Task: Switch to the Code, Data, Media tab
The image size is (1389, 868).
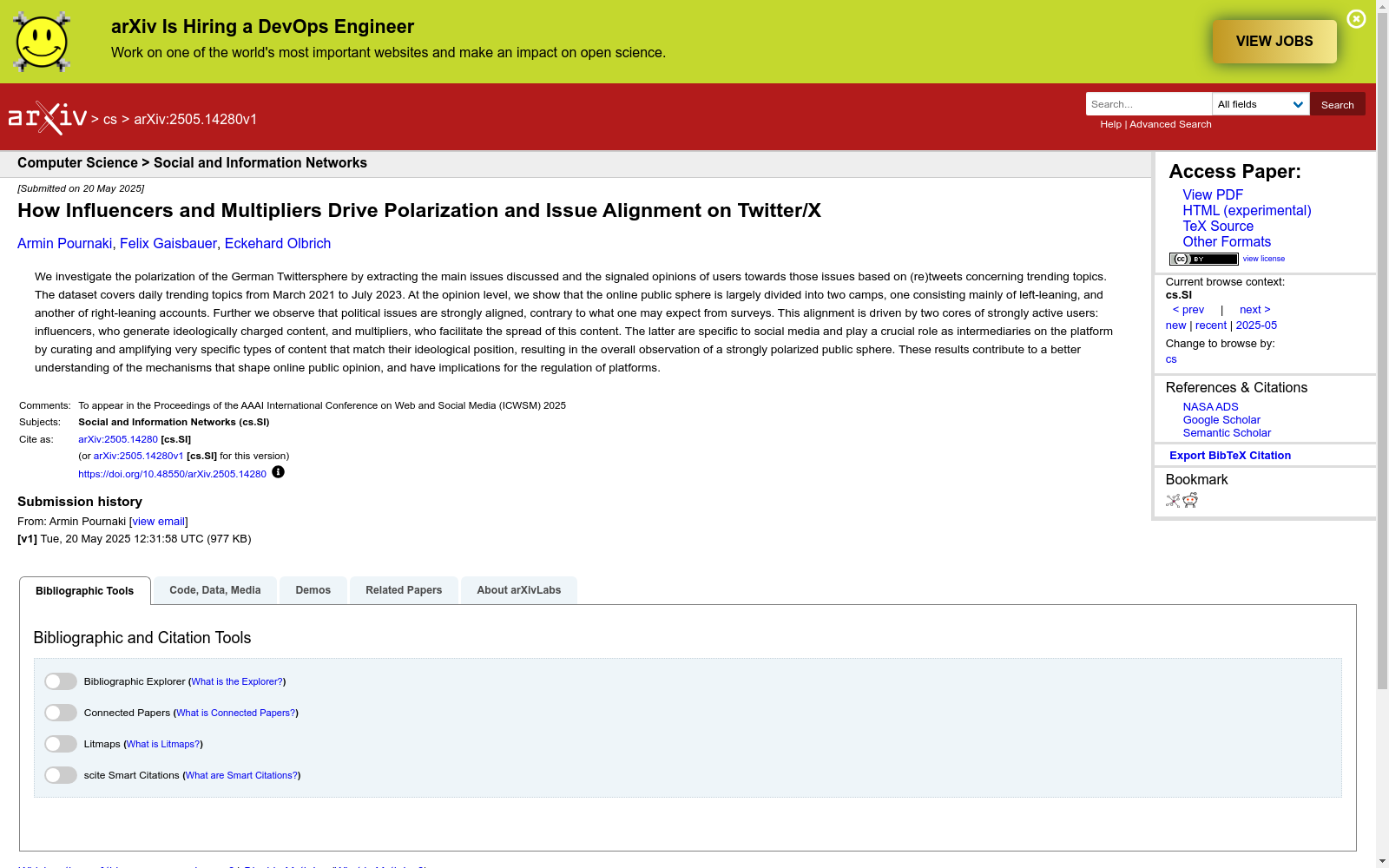Action: click(215, 590)
